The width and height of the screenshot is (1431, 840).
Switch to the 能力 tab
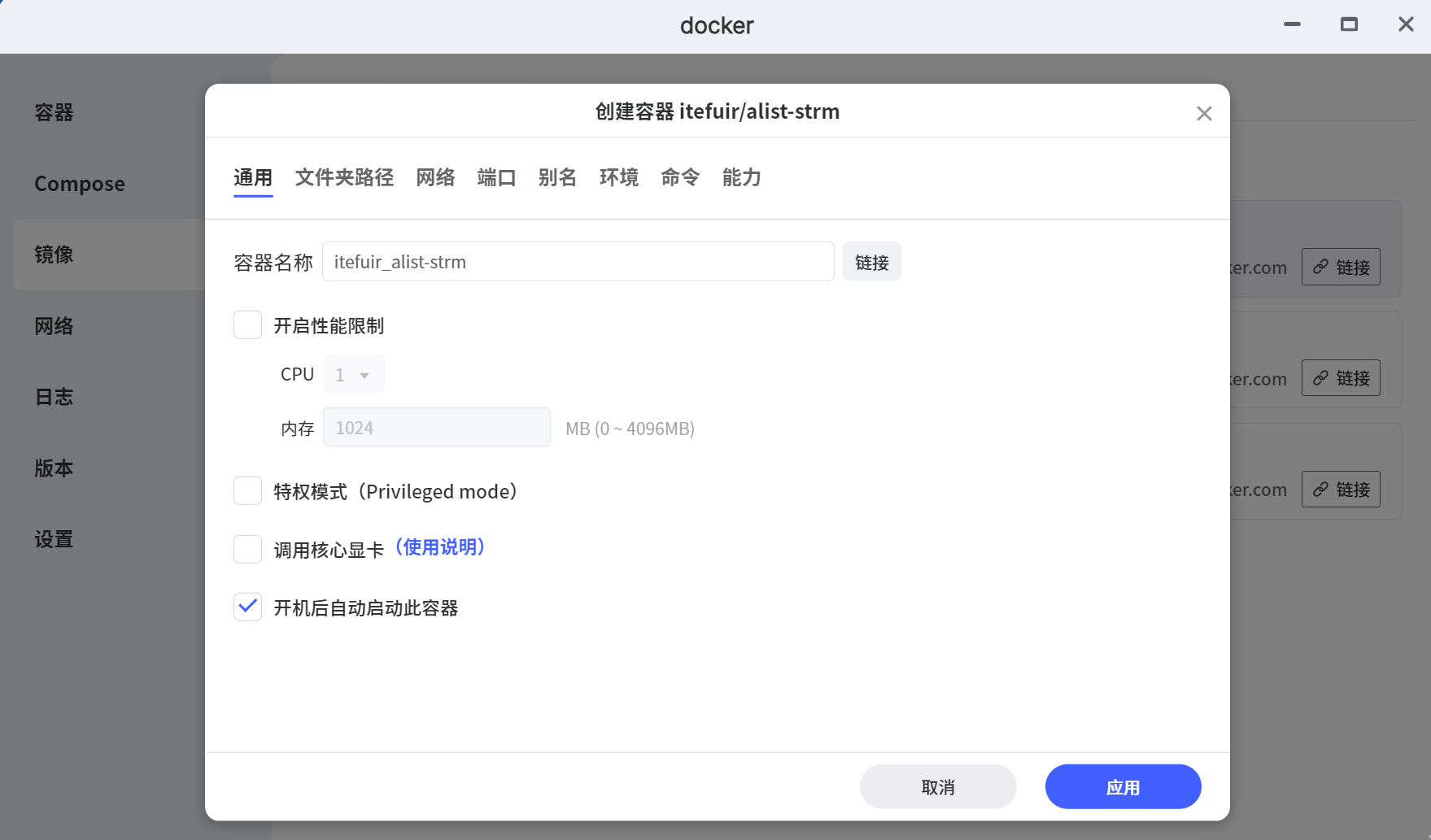coord(741,177)
